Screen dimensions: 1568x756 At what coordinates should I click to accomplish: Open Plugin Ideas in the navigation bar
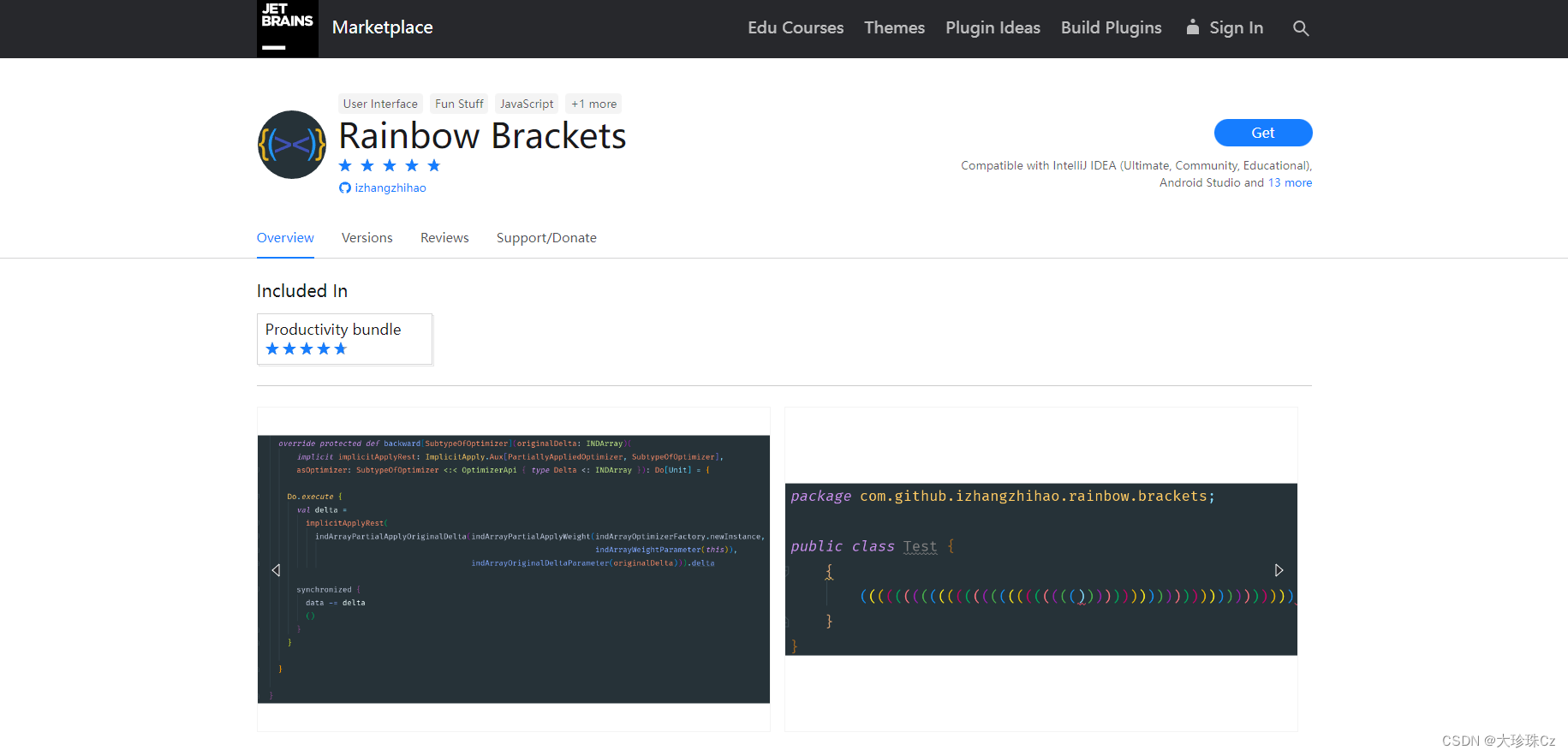point(993,28)
